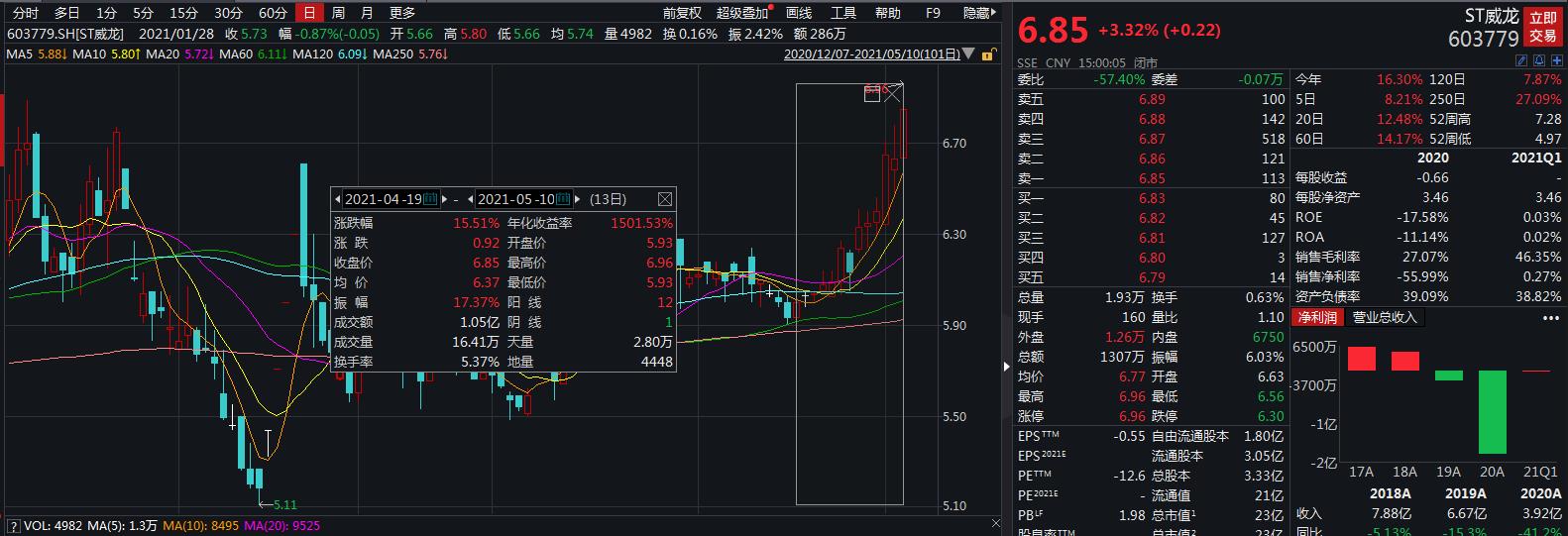Image resolution: width=1568 pixels, height=536 pixels.
Task: Click the bell price alert icon
Action: 1537,61
